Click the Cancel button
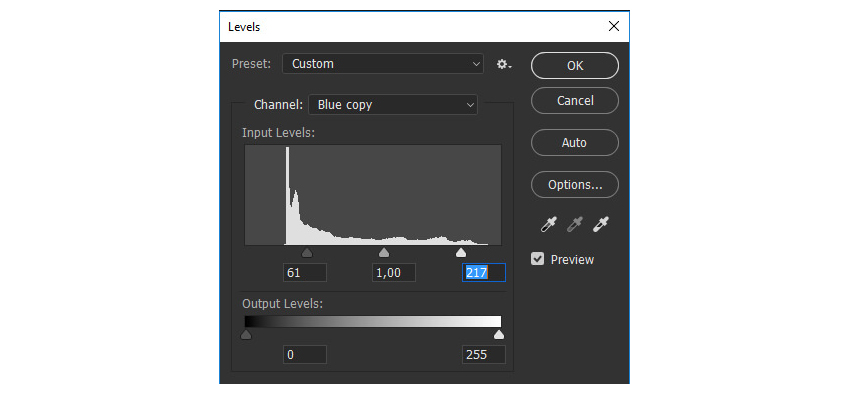 coord(575,101)
